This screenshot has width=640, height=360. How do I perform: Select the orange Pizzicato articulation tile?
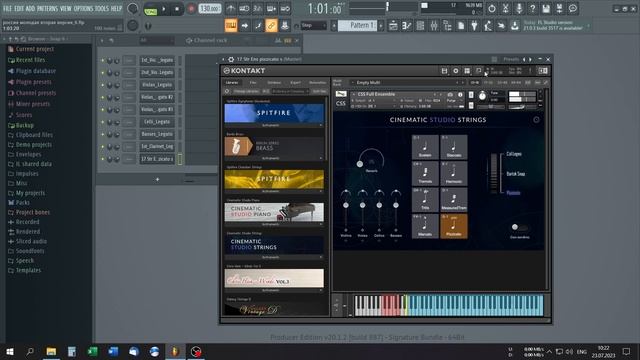[x=453, y=226]
